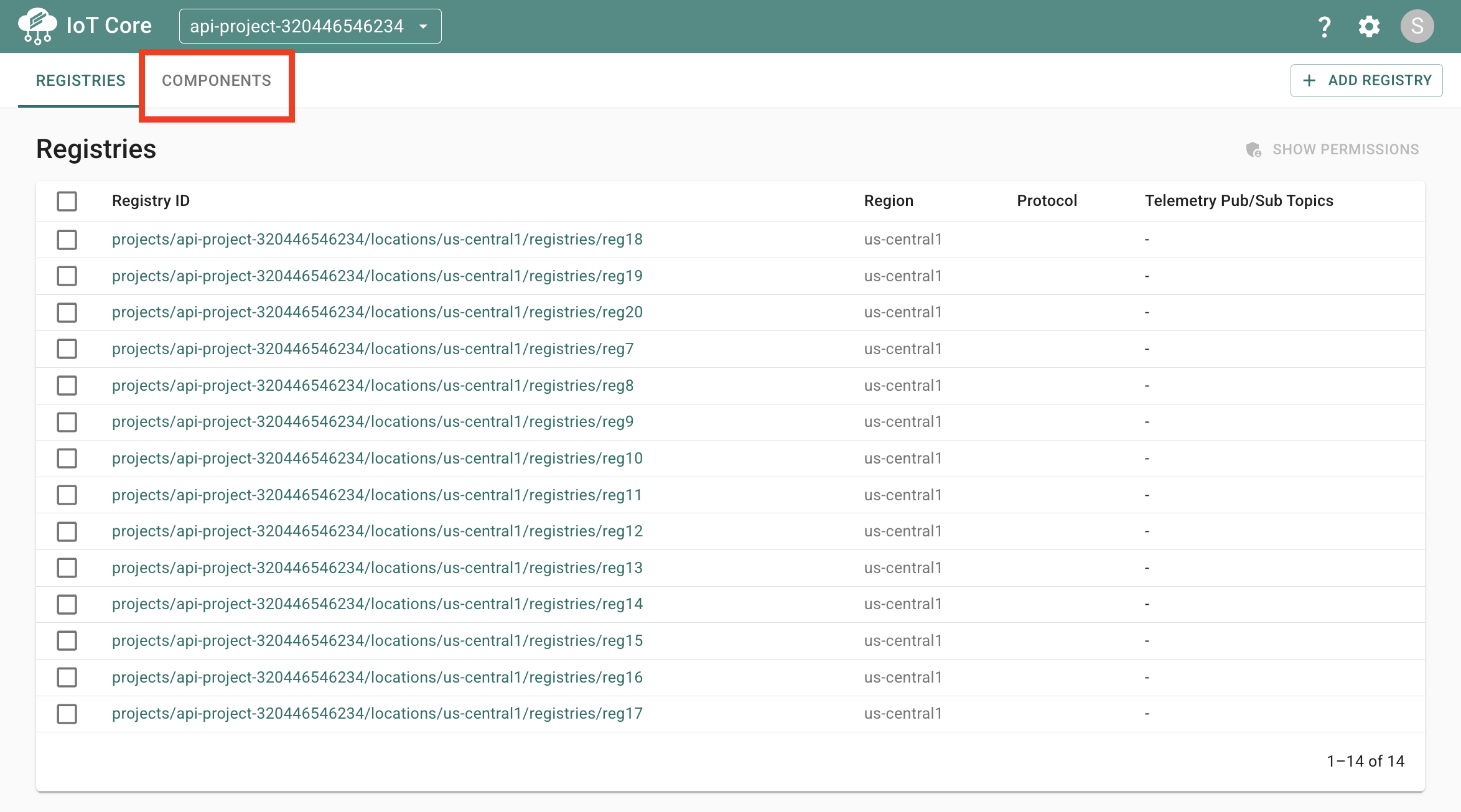Check the box for registry reg19
1461x812 pixels.
point(67,276)
